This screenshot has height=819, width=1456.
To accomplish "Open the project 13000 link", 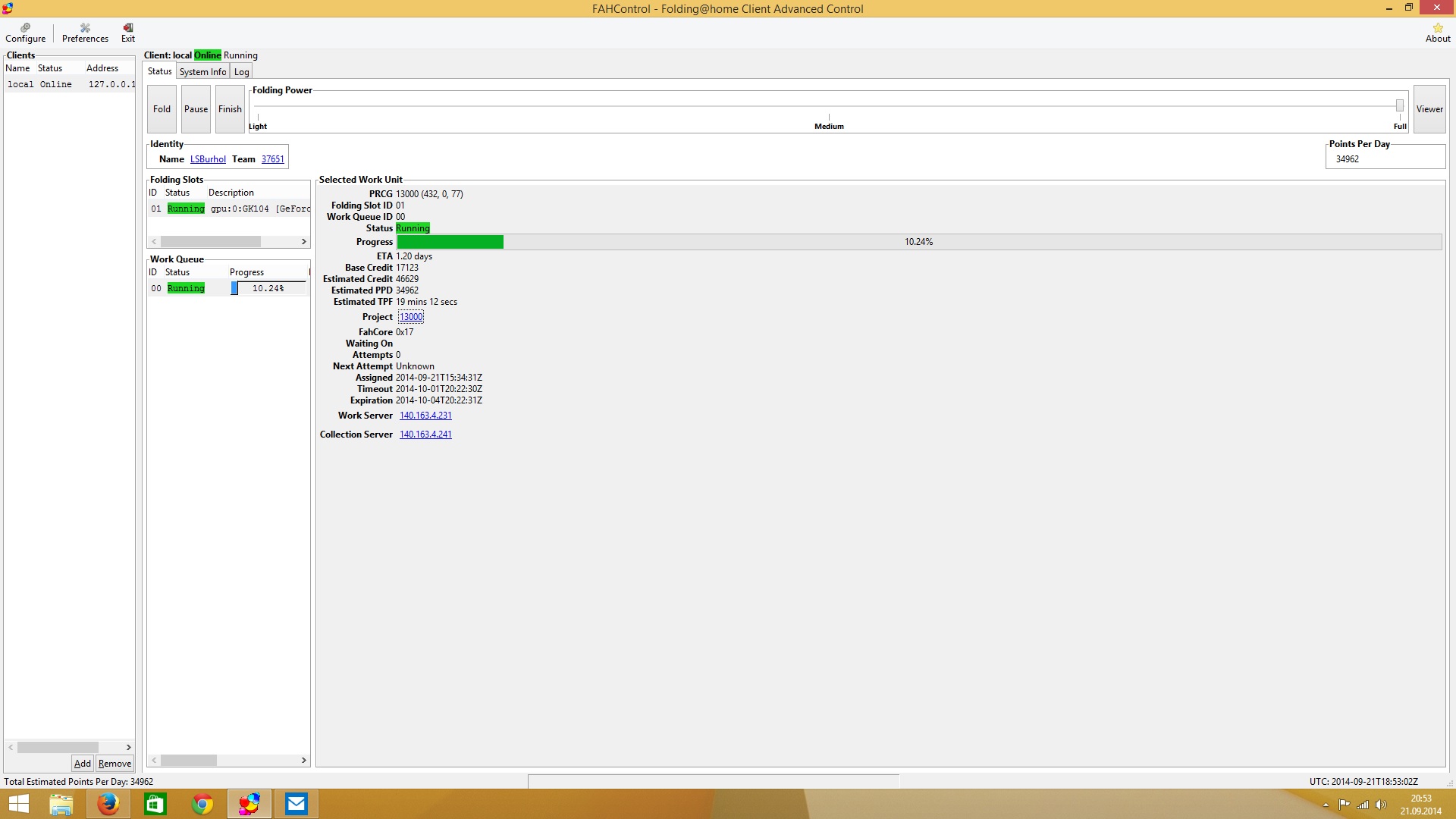I will [410, 317].
